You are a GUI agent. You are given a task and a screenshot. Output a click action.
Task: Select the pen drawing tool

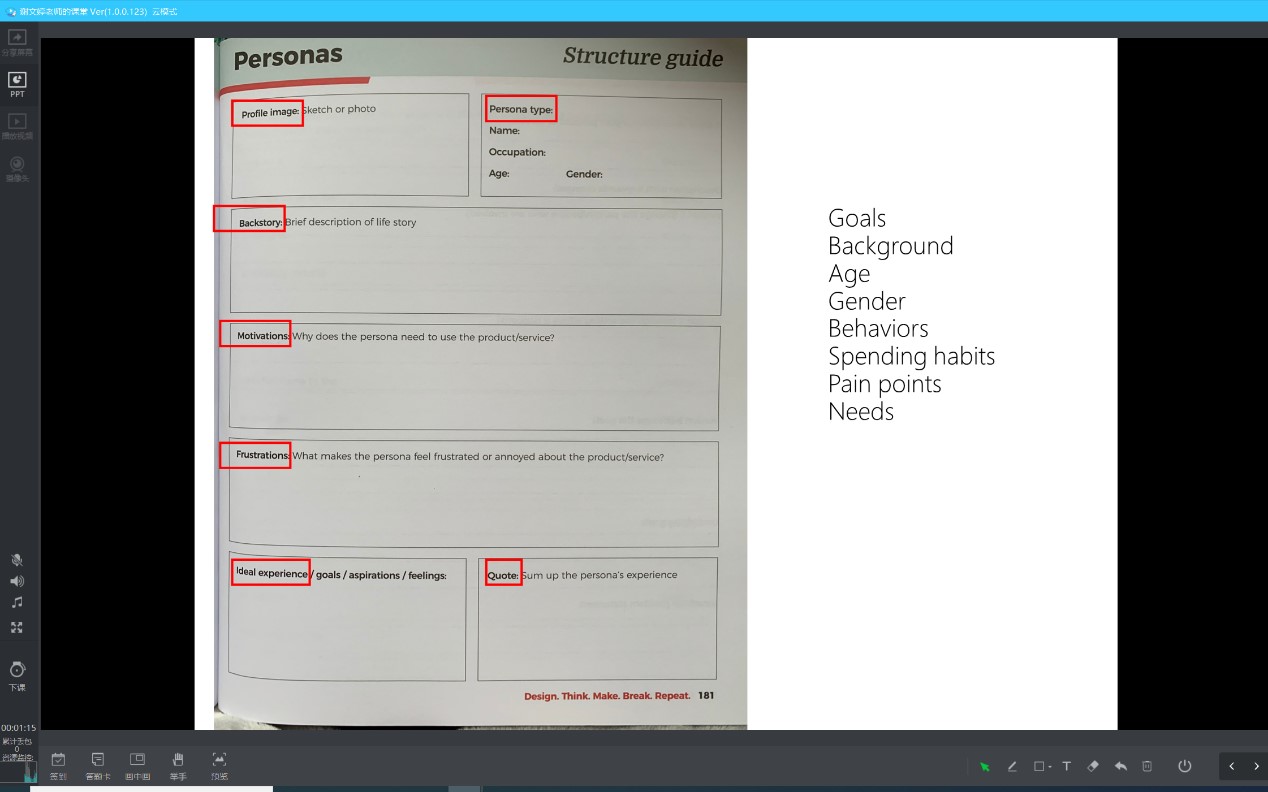(1012, 767)
